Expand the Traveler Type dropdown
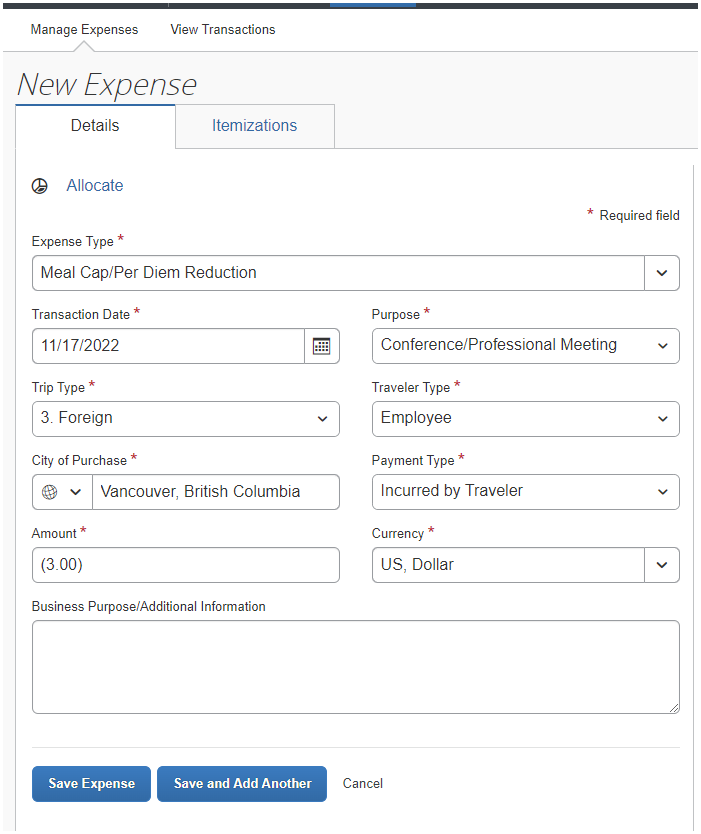This screenshot has height=834, width=701. pos(525,419)
